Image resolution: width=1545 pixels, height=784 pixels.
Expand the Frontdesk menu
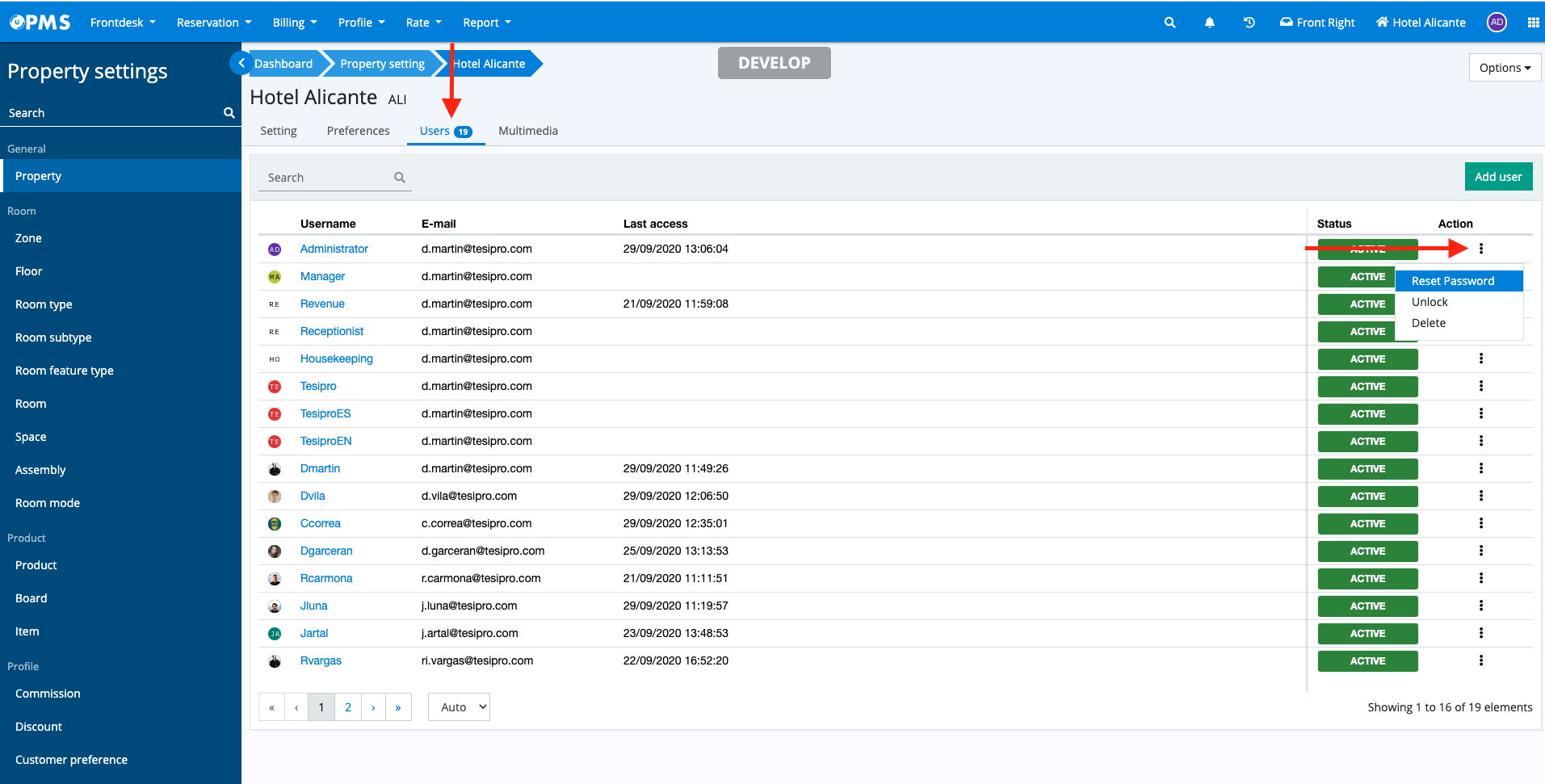tap(123, 23)
